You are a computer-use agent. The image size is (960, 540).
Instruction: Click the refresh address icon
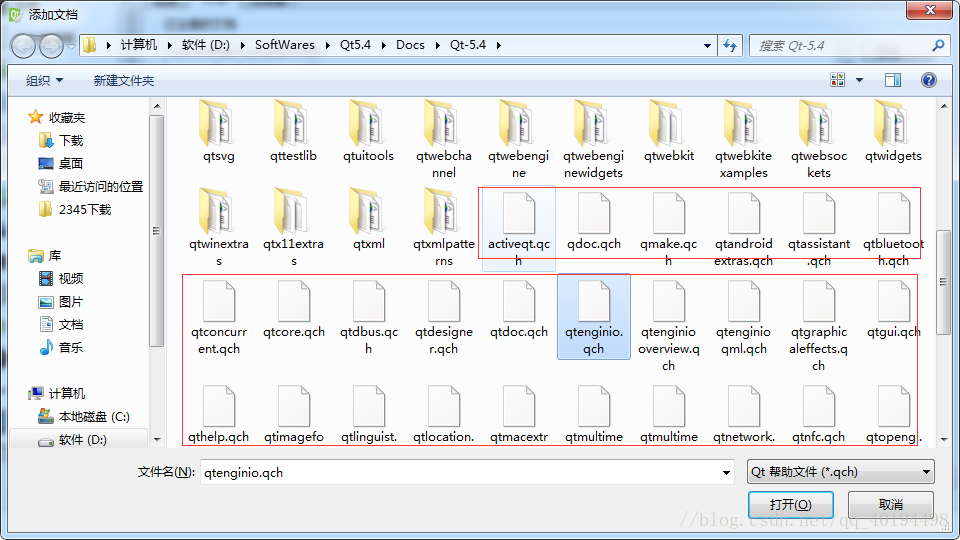click(730, 45)
